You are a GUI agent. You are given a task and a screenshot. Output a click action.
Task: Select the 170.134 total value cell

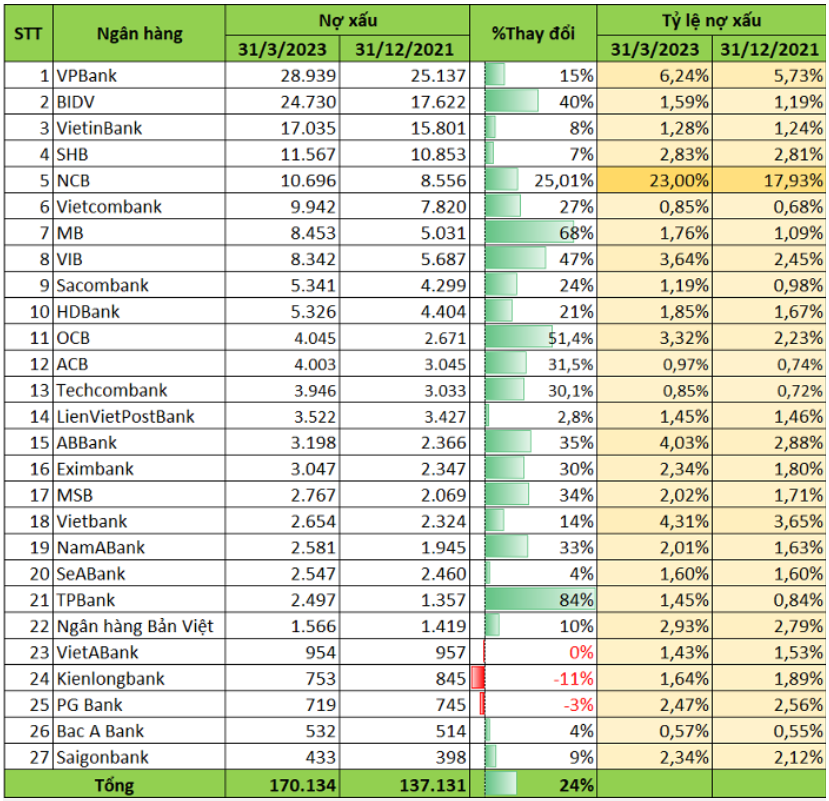pos(282,785)
